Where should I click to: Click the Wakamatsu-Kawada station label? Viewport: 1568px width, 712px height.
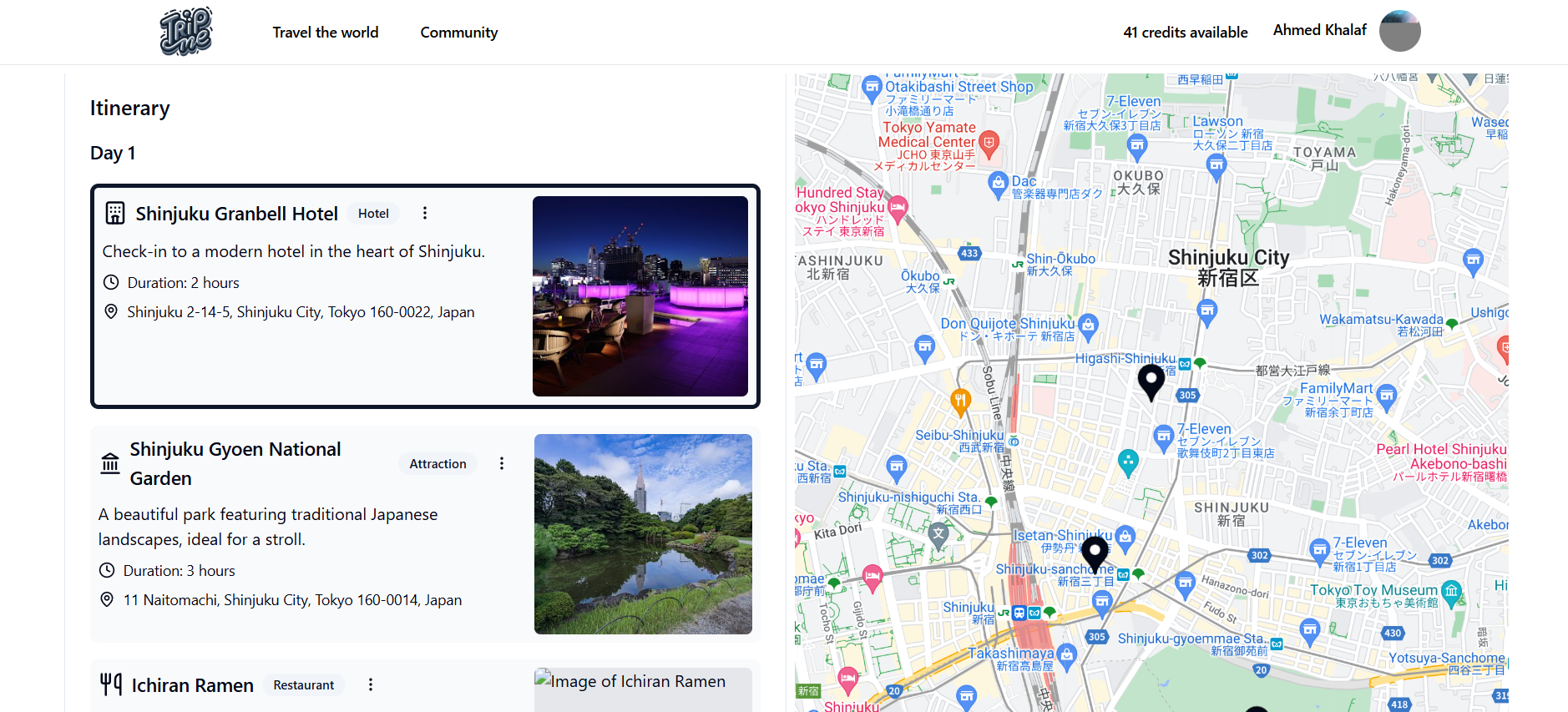click(1381, 325)
